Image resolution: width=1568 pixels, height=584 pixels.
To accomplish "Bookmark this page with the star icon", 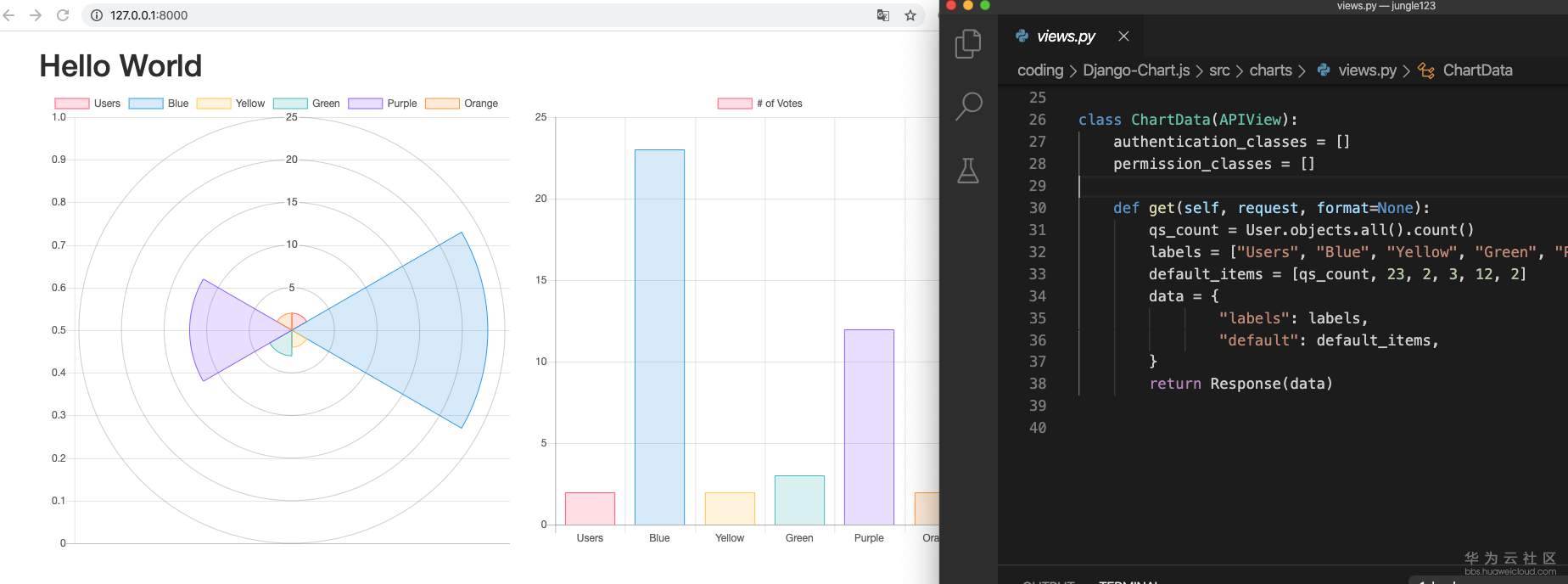I will tap(910, 15).
